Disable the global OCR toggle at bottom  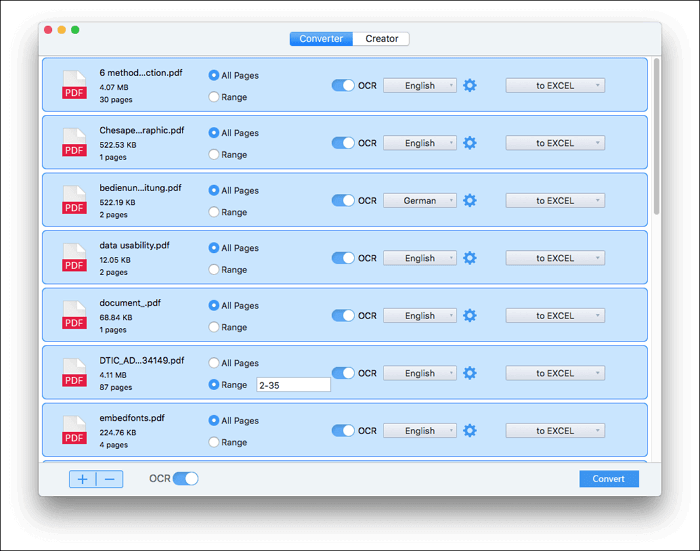coord(186,479)
